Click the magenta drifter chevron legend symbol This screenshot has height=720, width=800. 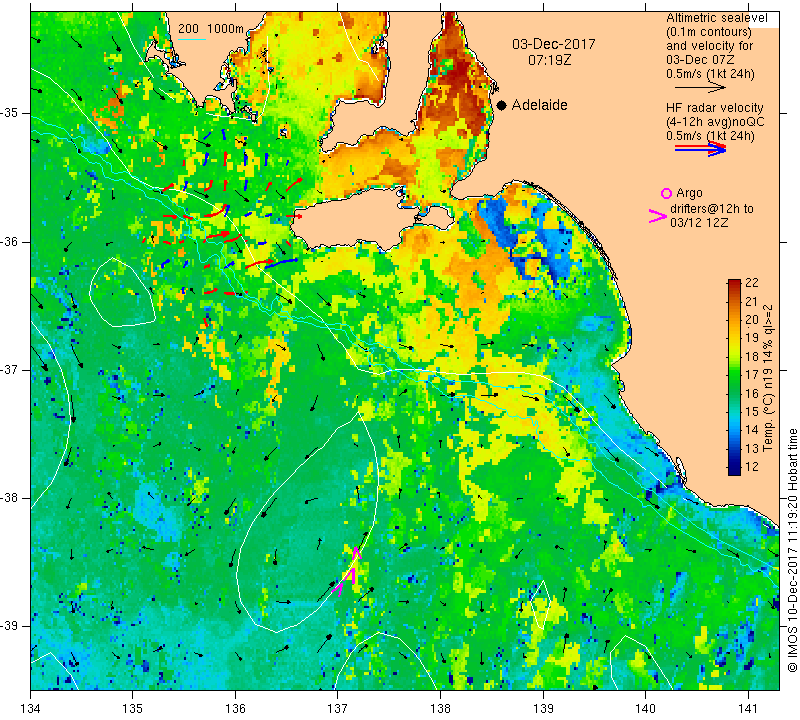(658, 216)
